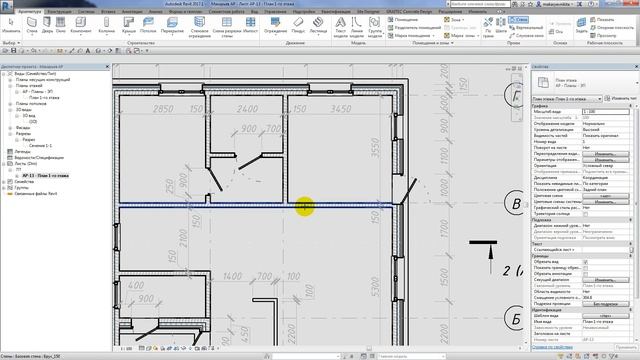Switch to the Конструкция ribbon tab
This screenshot has height=360, width=640.
[59, 12]
